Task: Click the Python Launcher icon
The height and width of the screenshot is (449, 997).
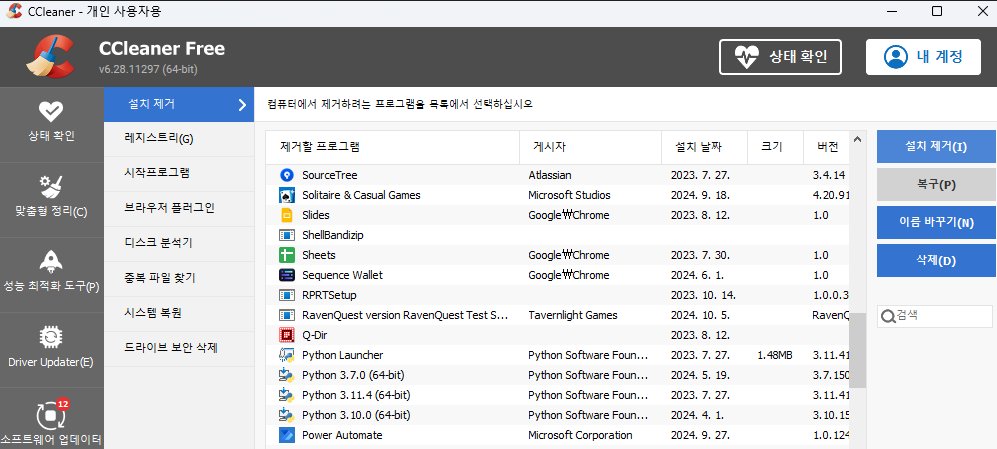Action: tap(287, 355)
